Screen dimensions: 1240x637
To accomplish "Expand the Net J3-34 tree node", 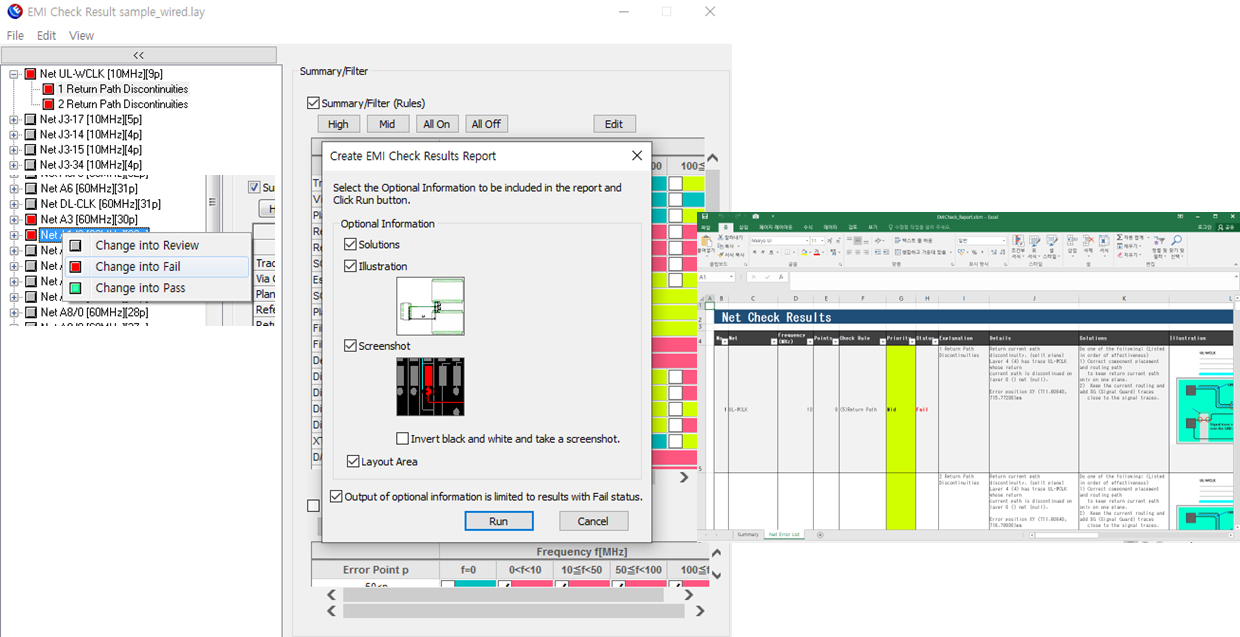I will click(x=14, y=164).
